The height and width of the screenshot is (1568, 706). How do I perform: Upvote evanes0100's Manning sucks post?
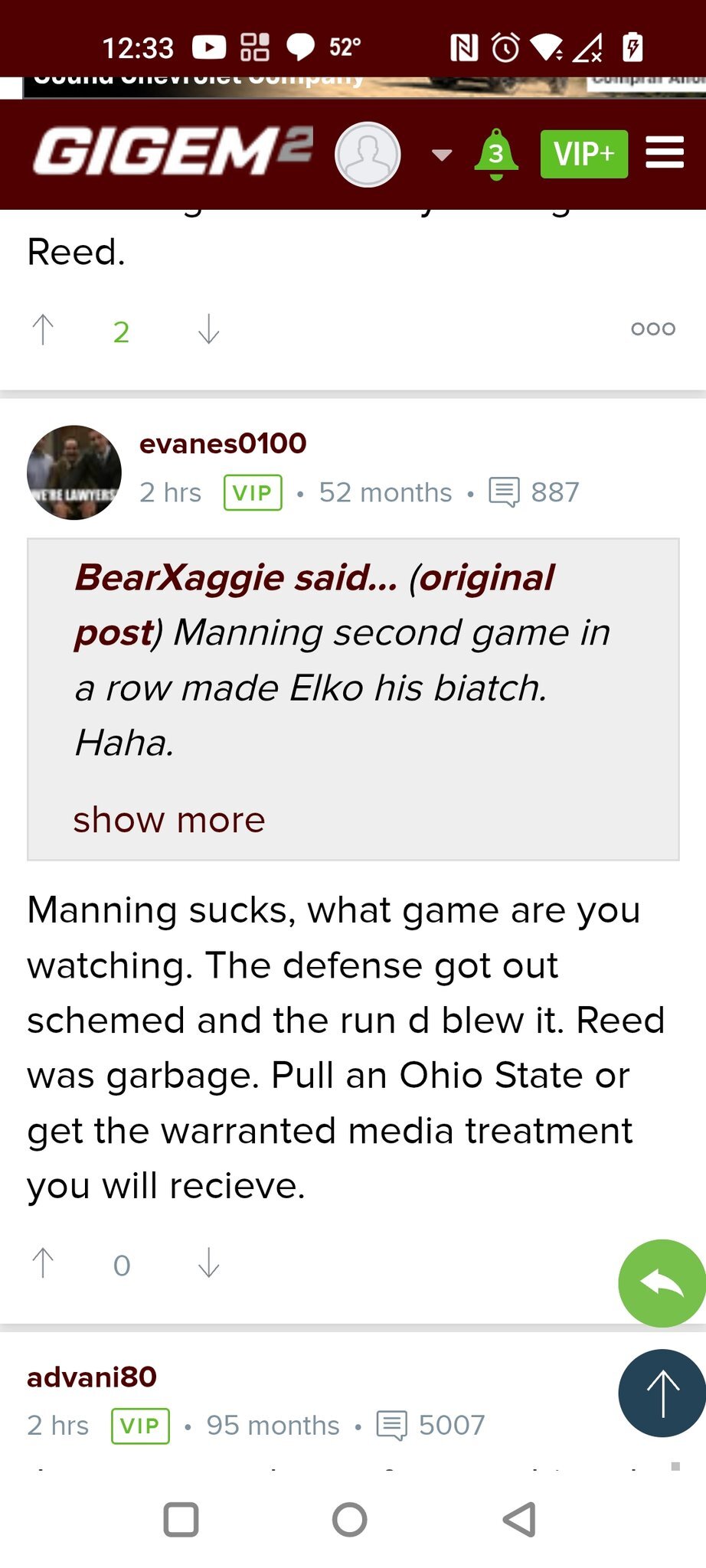pos(43,1263)
